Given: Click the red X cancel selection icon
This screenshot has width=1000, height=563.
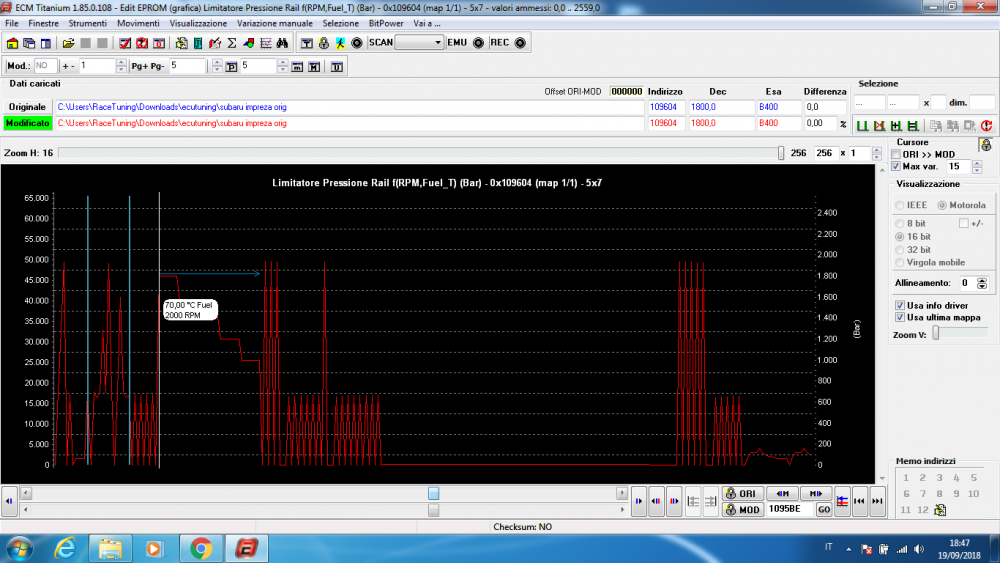Looking at the screenshot, I should (879, 126).
